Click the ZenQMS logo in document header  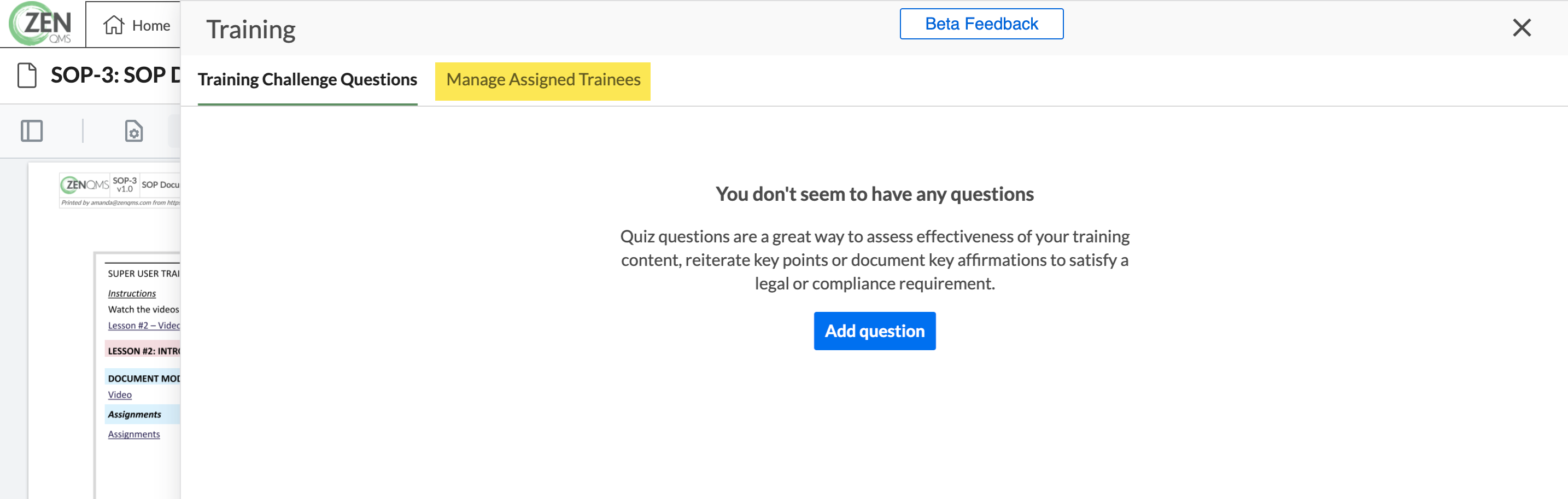pyautogui.click(x=85, y=184)
